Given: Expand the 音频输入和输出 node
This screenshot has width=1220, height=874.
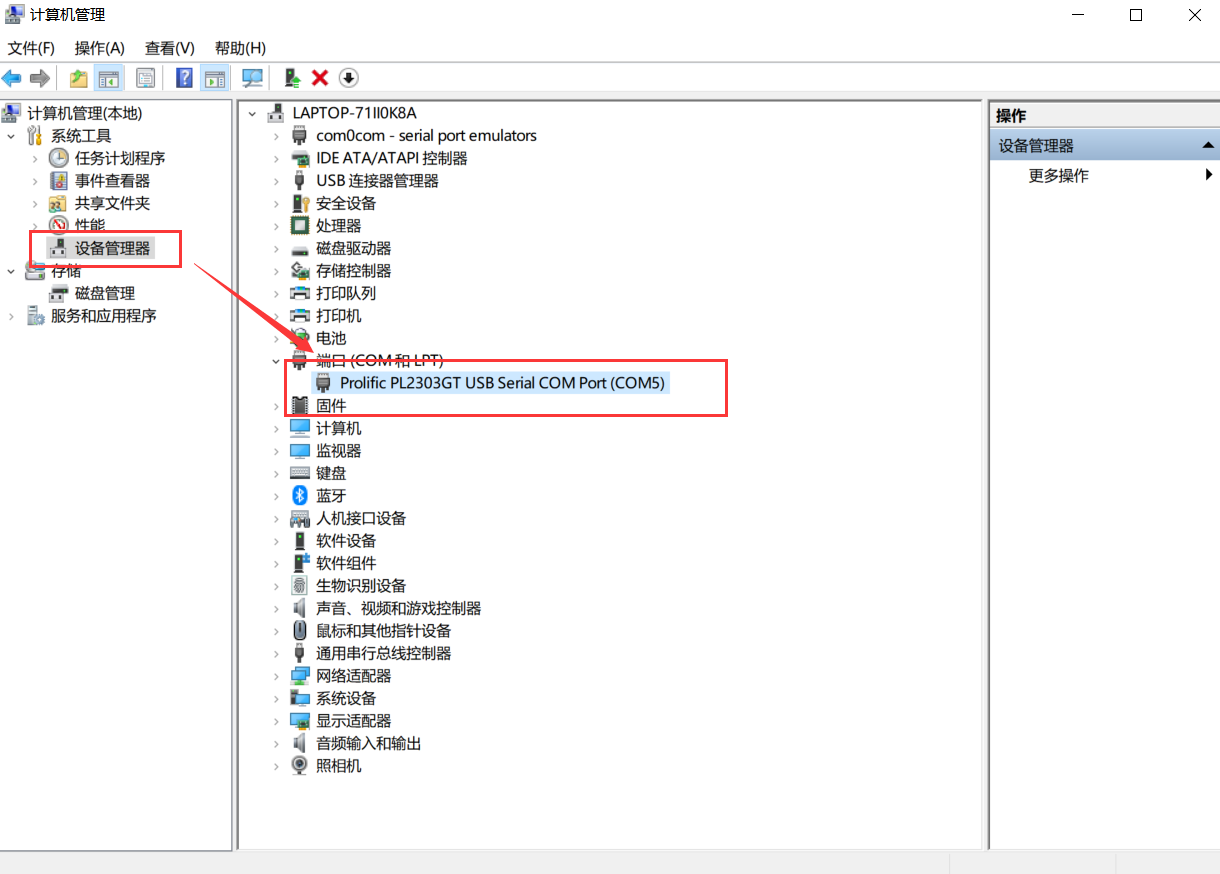Looking at the screenshot, I should pyautogui.click(x=276, y=743).
